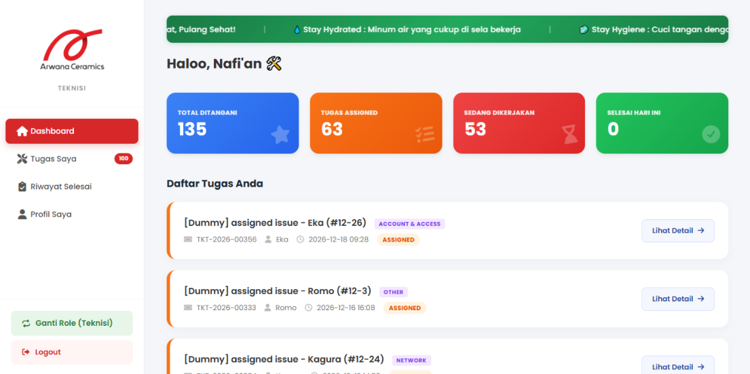
Task: Open the Eka (#12-26) issue title
Action: click(x=275, y=223)
